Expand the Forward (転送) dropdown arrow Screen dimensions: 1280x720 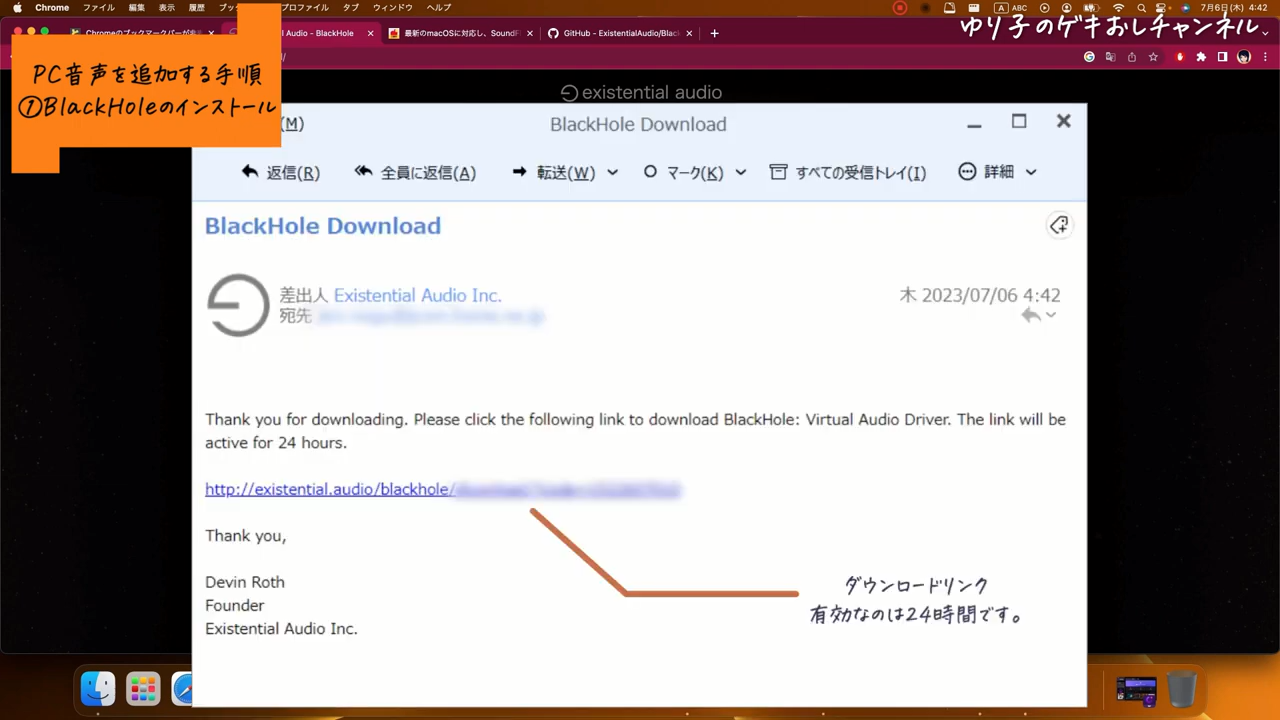(612, 172)
